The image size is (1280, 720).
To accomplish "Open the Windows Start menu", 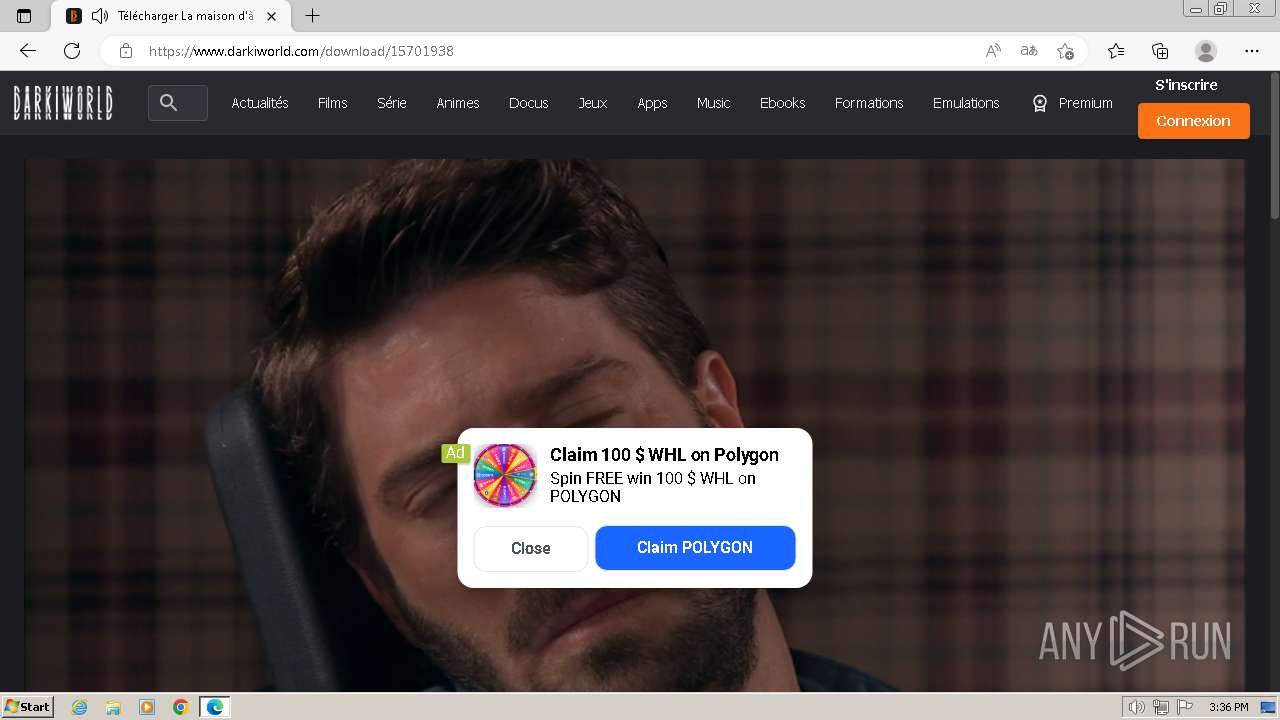I will coord(27,707).
